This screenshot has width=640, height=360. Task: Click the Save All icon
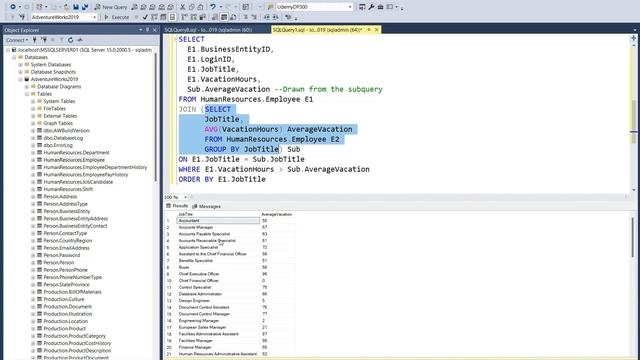click(x=85, y=7)
